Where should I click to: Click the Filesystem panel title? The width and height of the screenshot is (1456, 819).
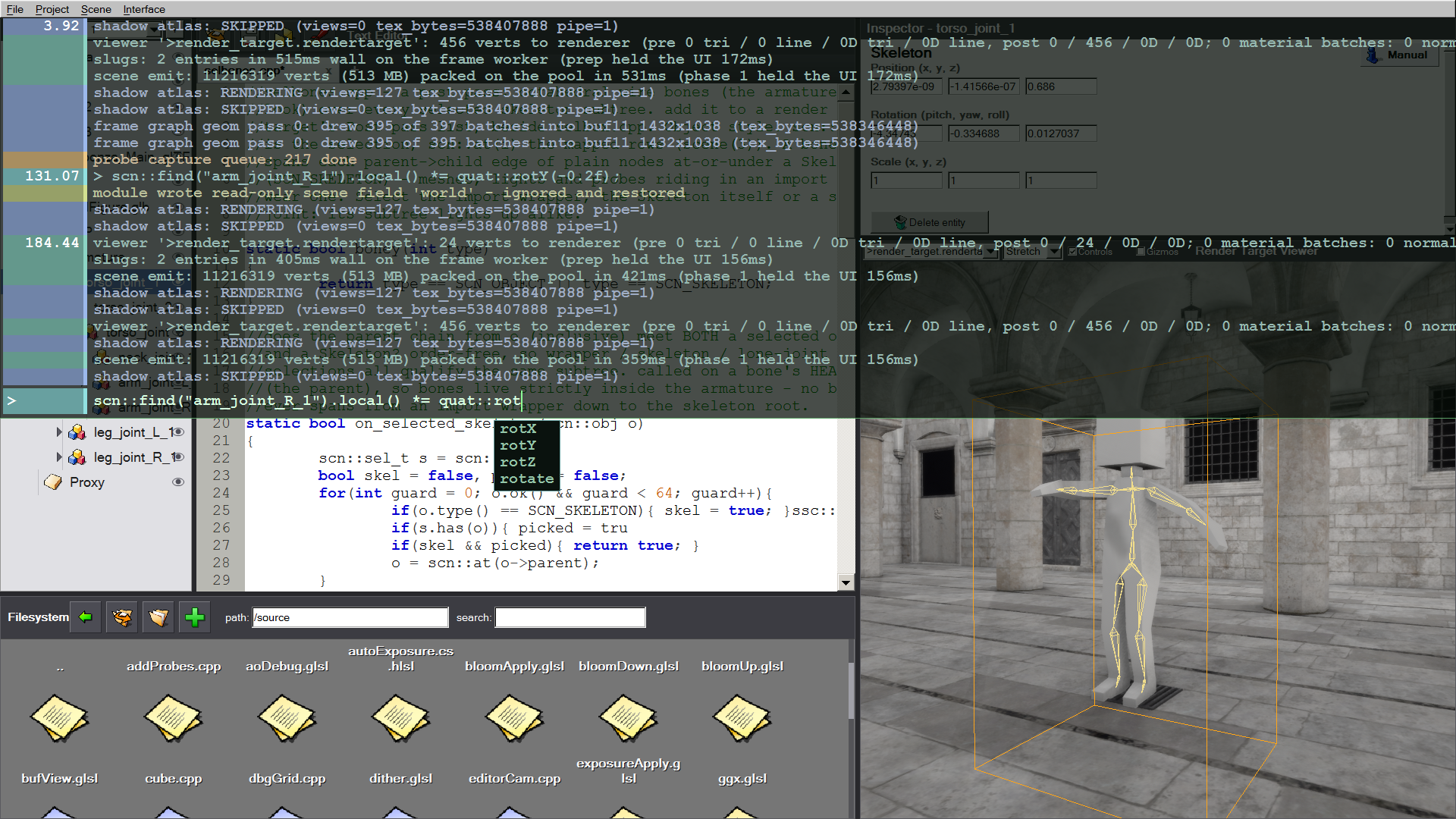click(x=38, y=617)
